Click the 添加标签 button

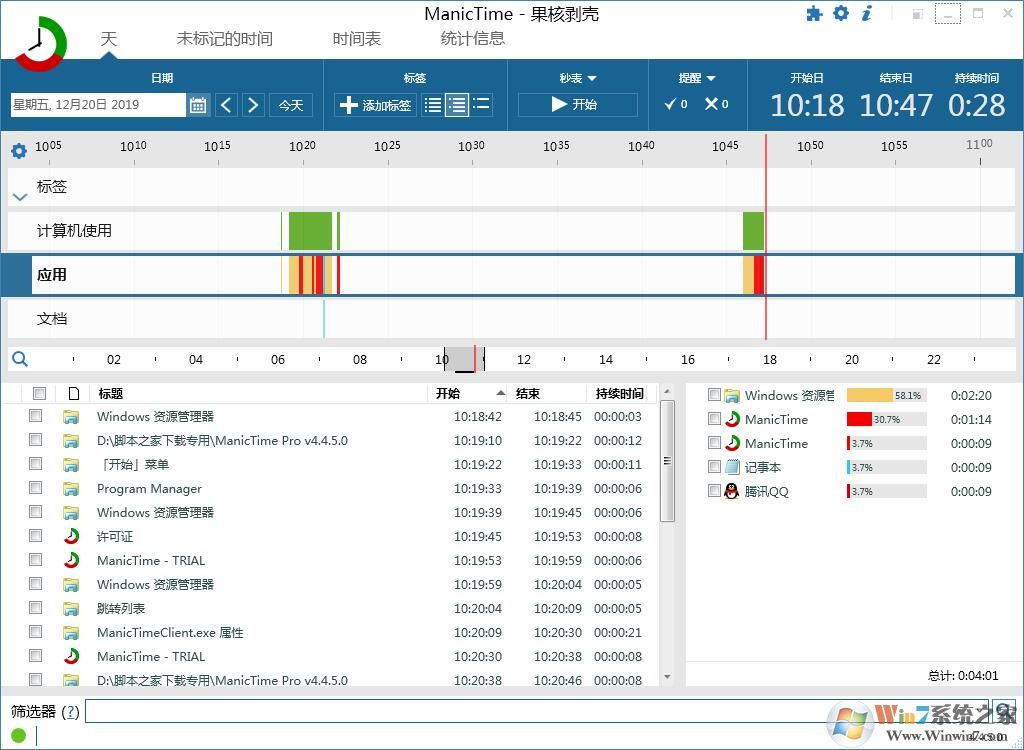tap(375, 105)
